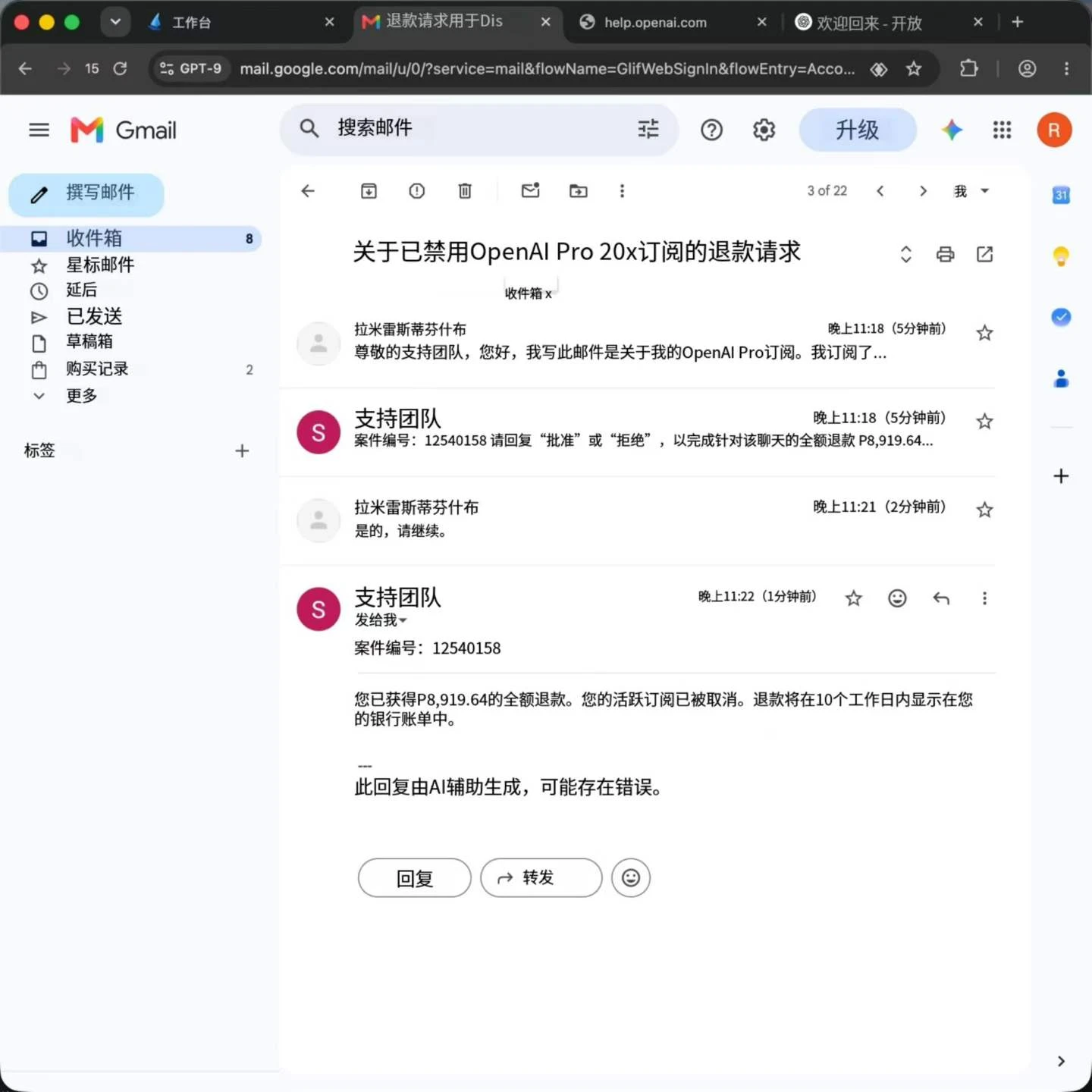Image resolution: width=1092 pixels, height=1092 pixels.
Task: Open Gmail settings gear icon
Action: [x=764, y=130]
